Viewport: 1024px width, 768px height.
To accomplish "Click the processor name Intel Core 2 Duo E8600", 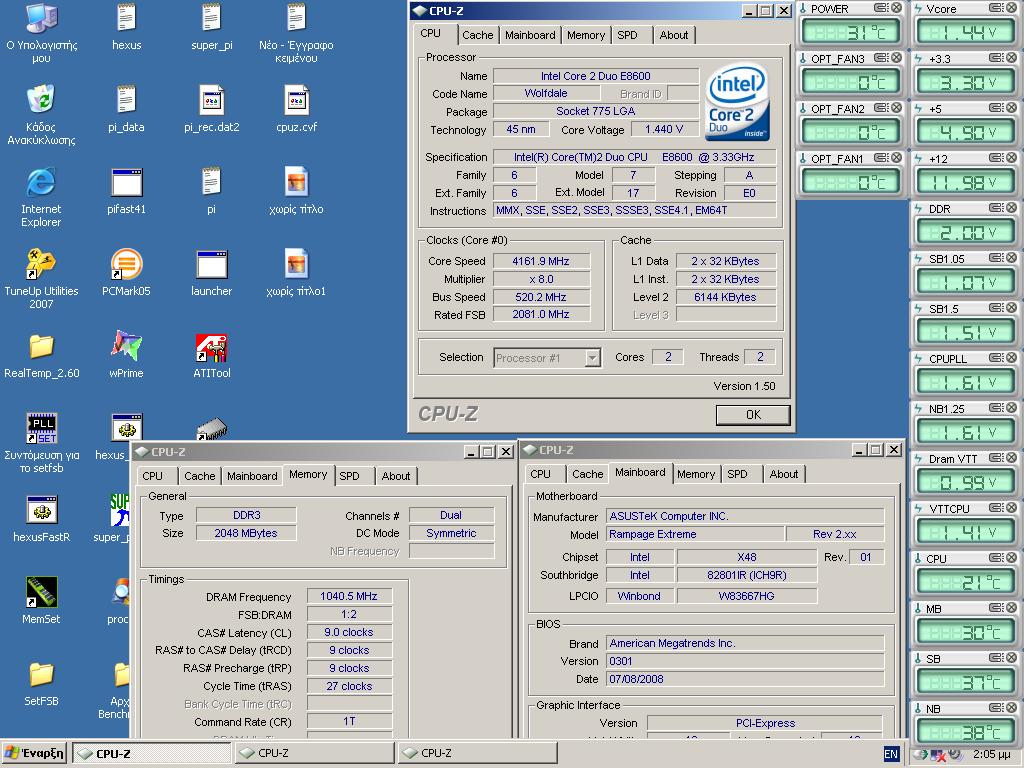I will [x=596, y=76].
